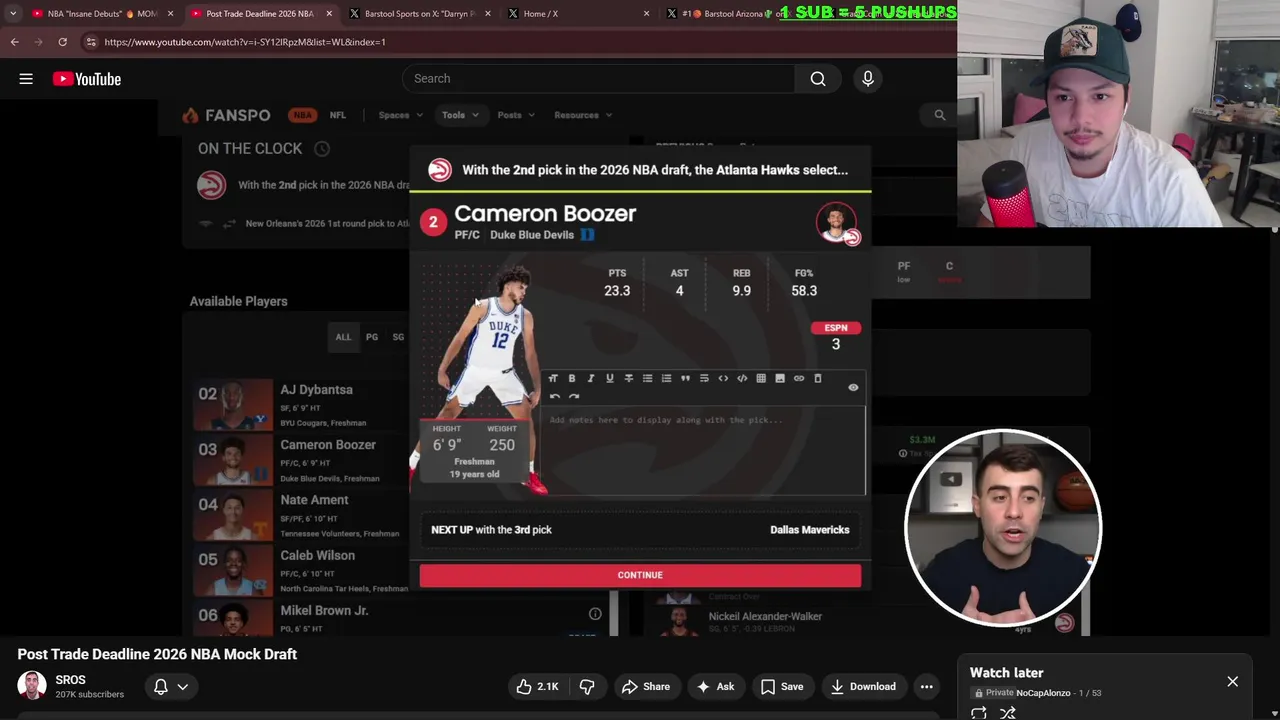This screenshot has width=1280, height=720.
Task: Toggle italic in the pick notes editor
Action: pyautogui.click(x=591, y=378)
